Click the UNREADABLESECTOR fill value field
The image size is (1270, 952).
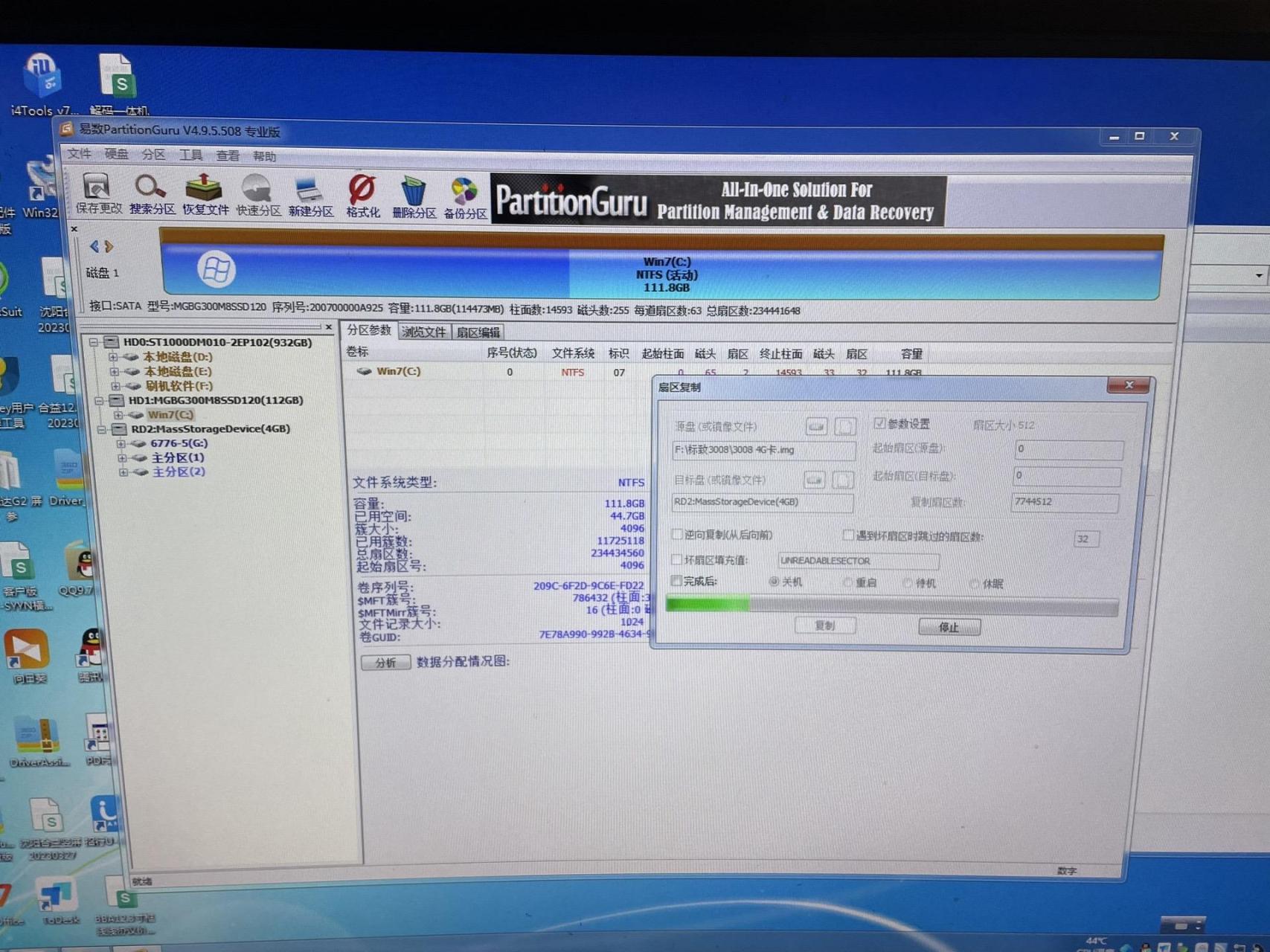[858, 560]
